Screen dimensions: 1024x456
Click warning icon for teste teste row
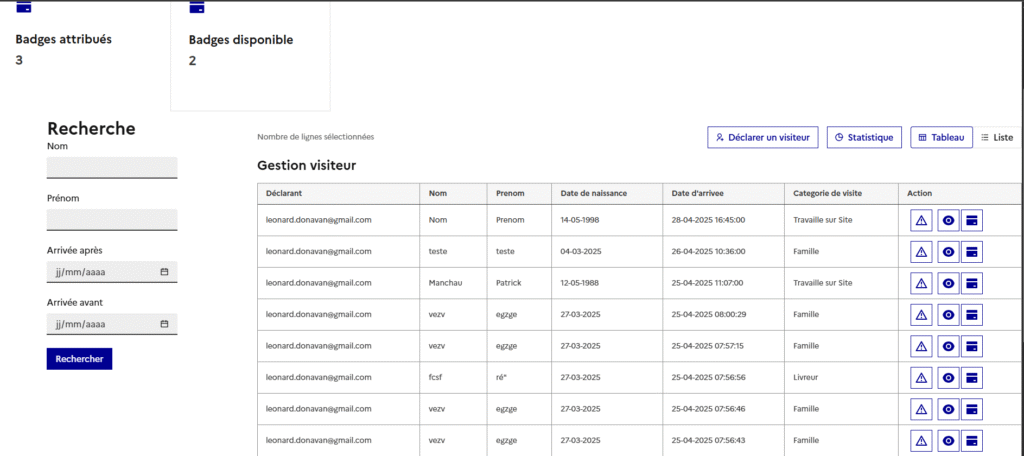[921, 252]
